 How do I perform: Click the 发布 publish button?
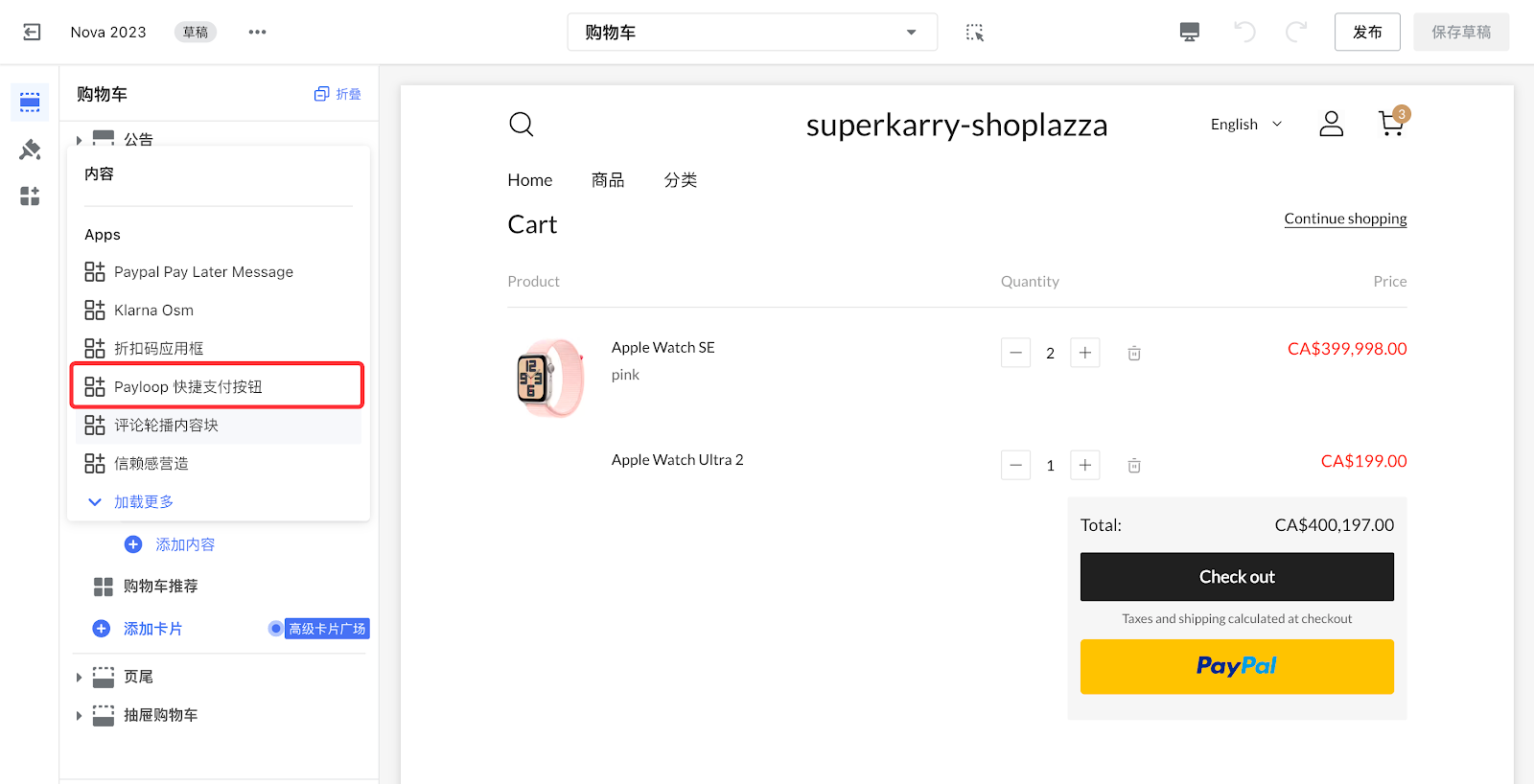pyautogui.click(x=1366, y=33)
